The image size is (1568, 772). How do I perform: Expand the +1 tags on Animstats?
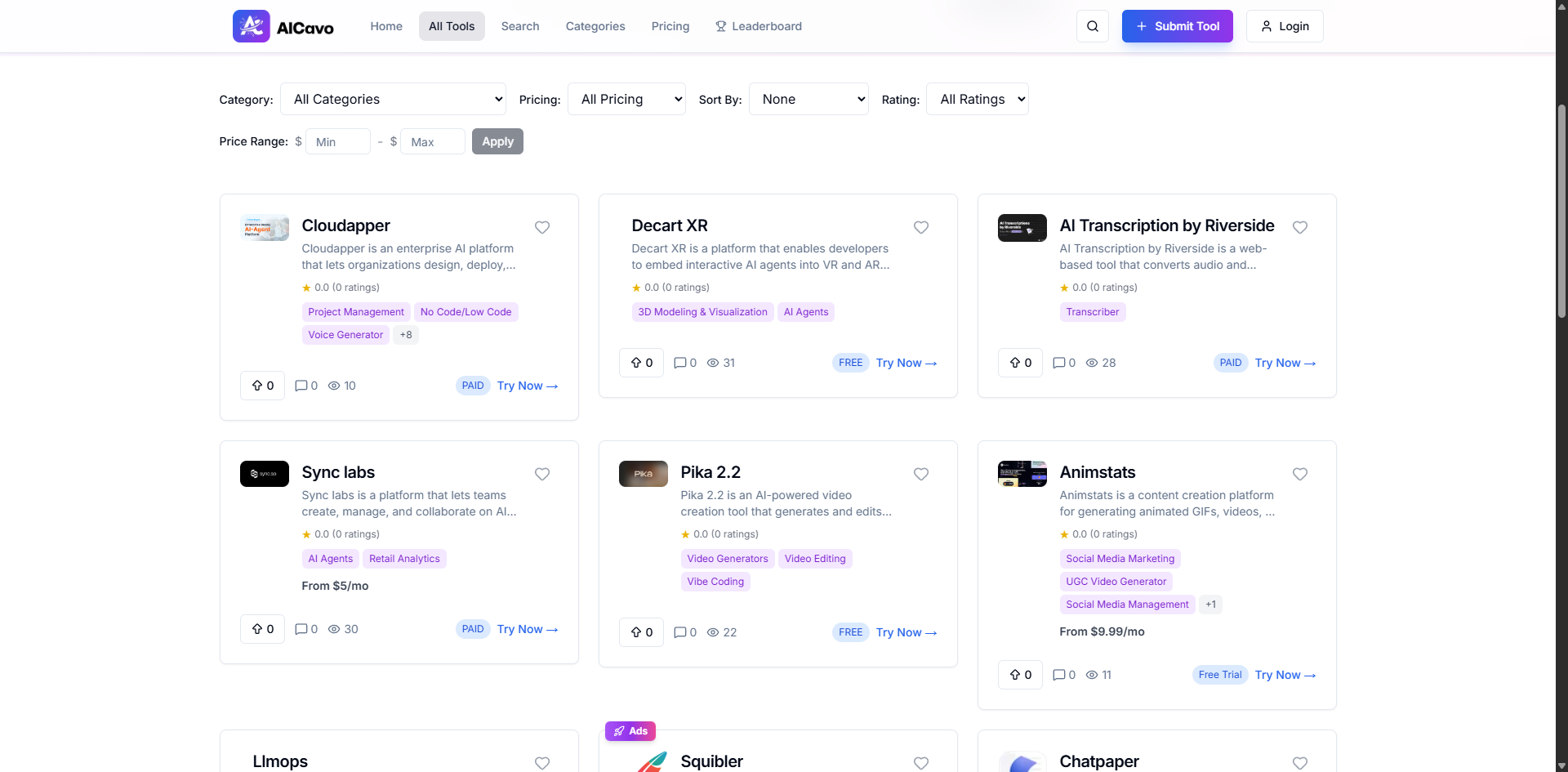[1210, 605]
